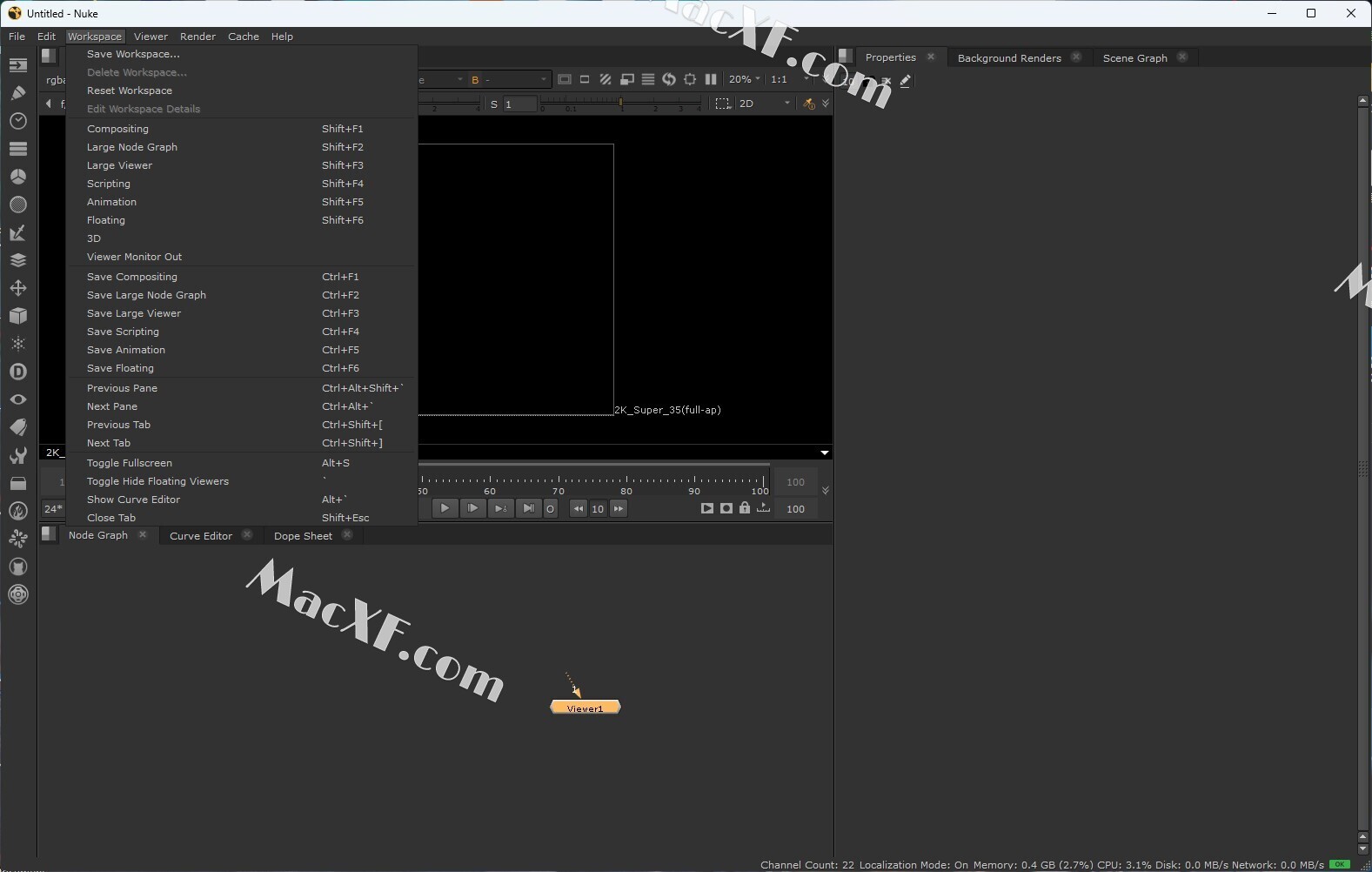Click the clipping warning overlay icon
1372x872 pixels.
click(627, 79)
